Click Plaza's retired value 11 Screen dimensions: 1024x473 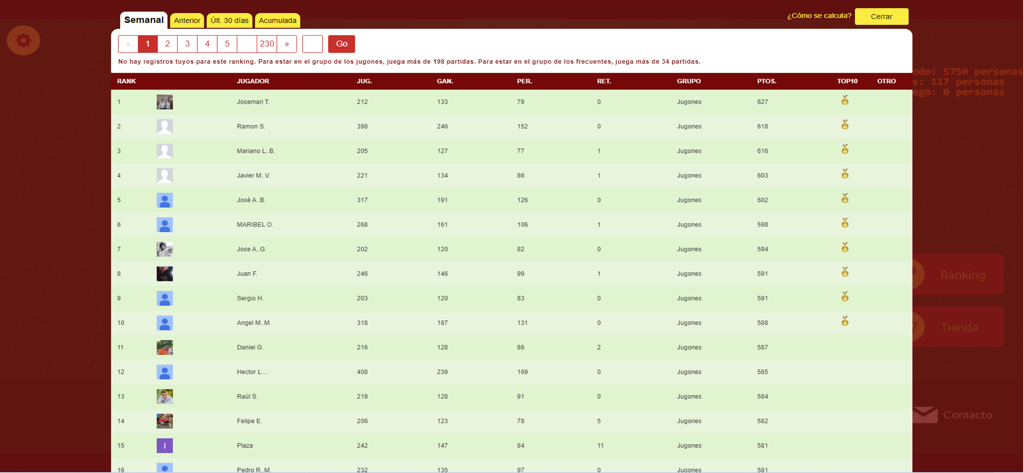pos(600,446)
